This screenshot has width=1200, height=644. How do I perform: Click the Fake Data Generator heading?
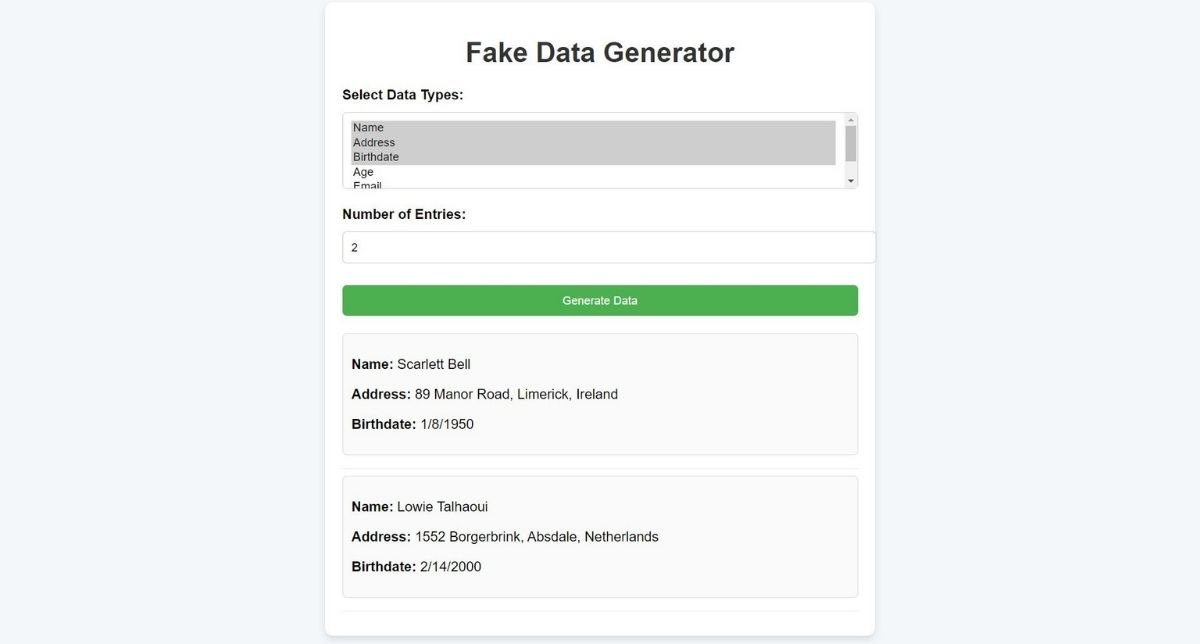point(600,53)
